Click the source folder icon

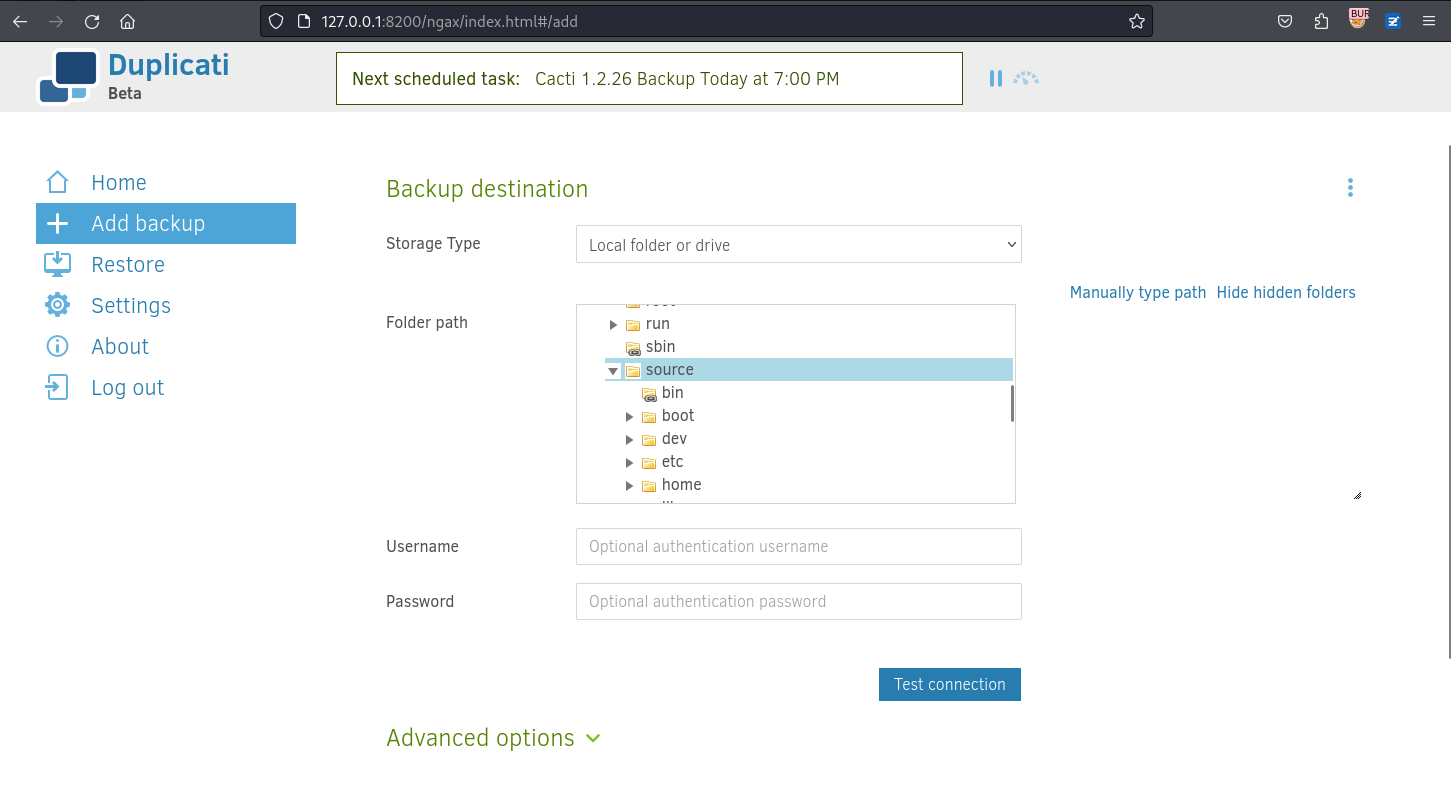click(x=633, y=370)
